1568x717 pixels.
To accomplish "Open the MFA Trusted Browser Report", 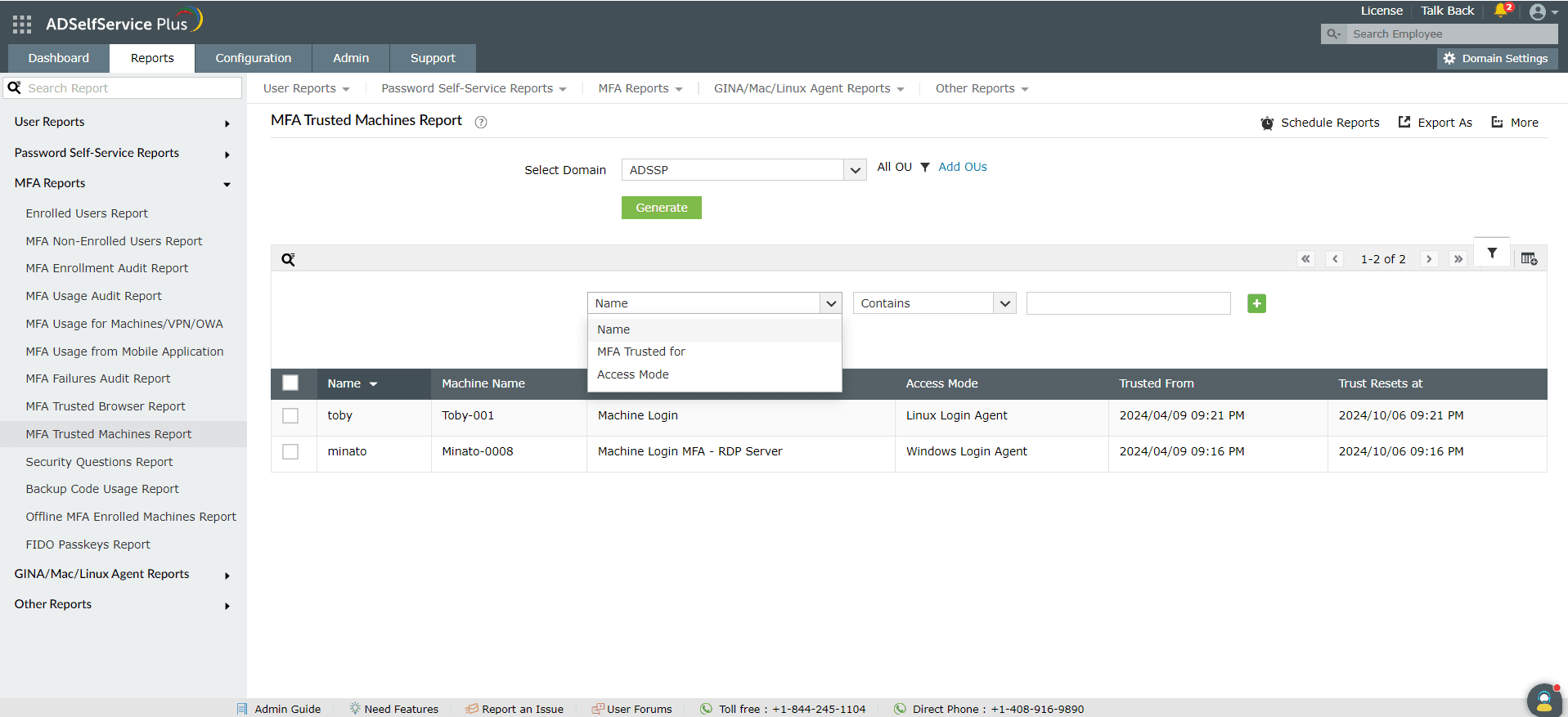I will pyautogui.click(x=106, y=406).
